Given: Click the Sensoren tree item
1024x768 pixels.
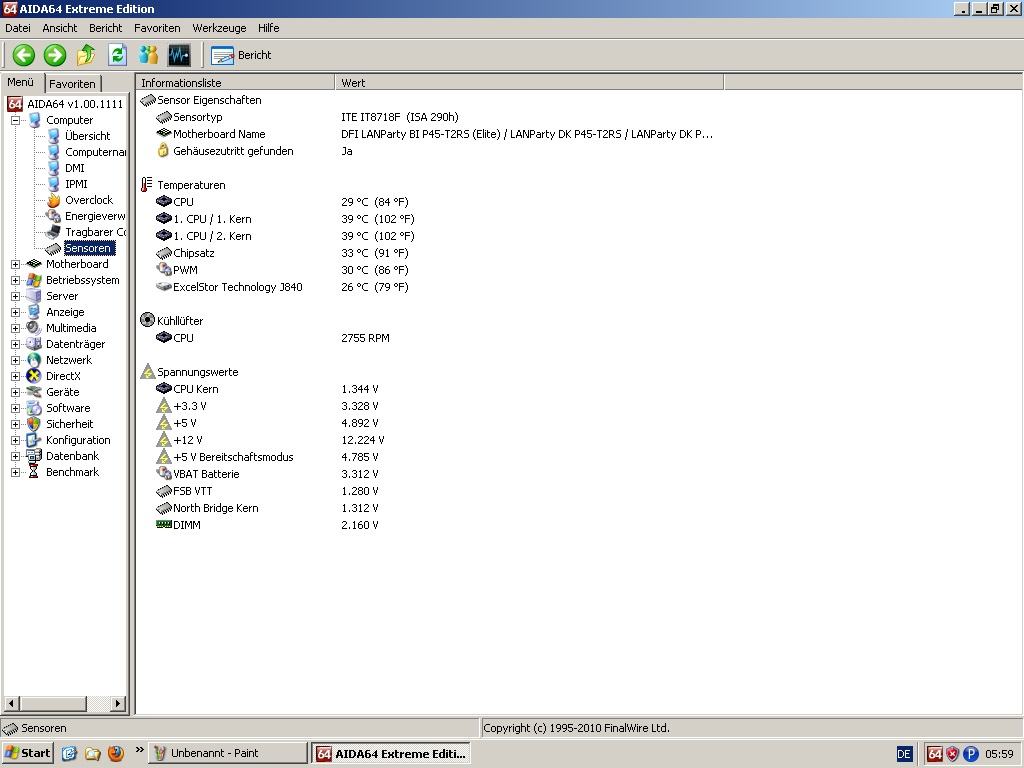Looking at the screenshot, I should 88,248.
